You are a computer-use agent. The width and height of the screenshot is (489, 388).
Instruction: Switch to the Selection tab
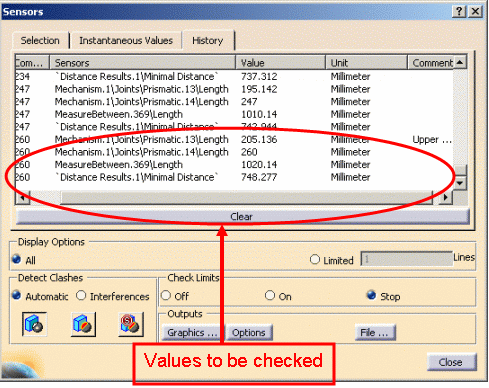coord(40,41)
